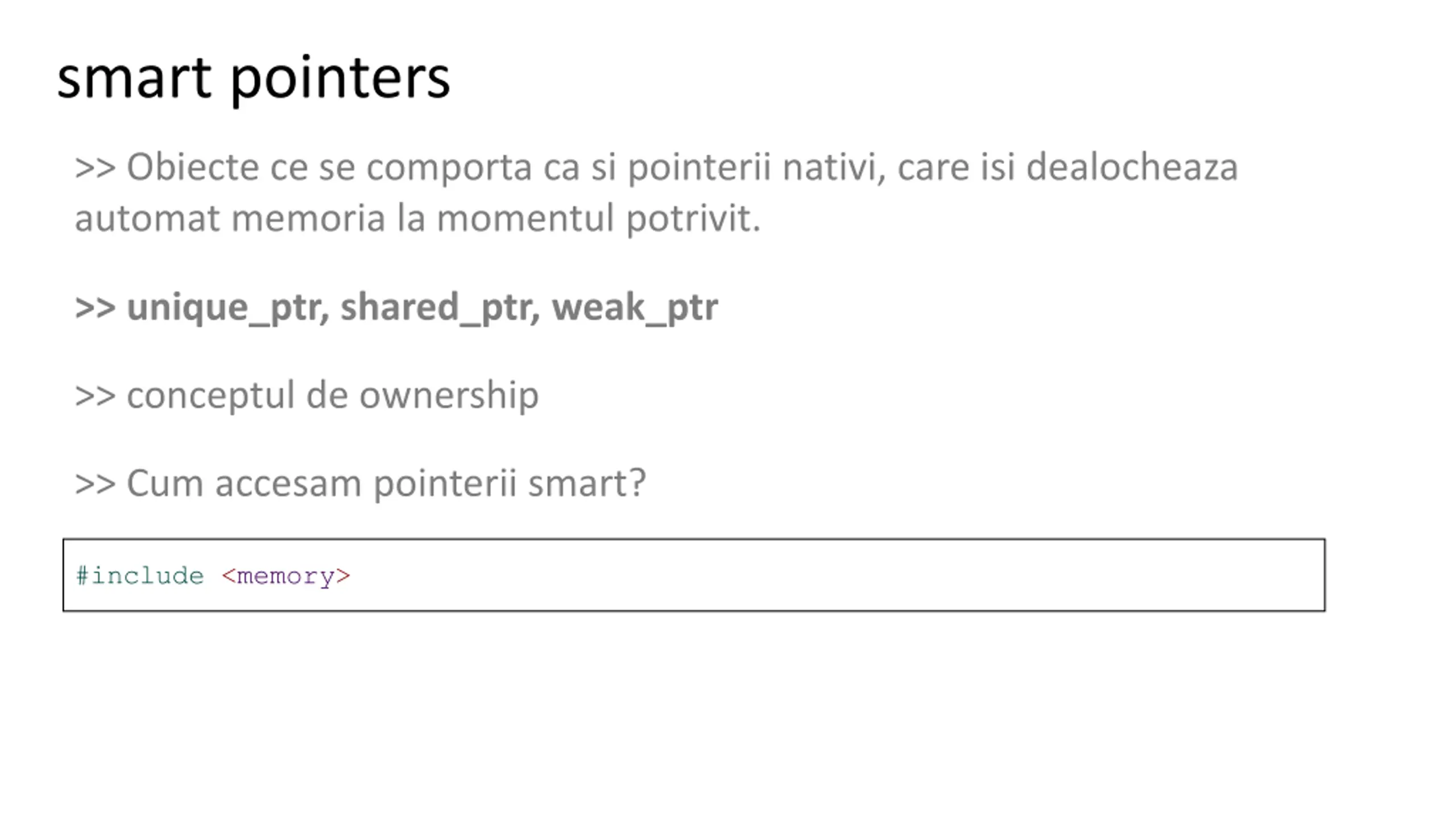Select the bold "unique_ptr" text

point(227,307)
